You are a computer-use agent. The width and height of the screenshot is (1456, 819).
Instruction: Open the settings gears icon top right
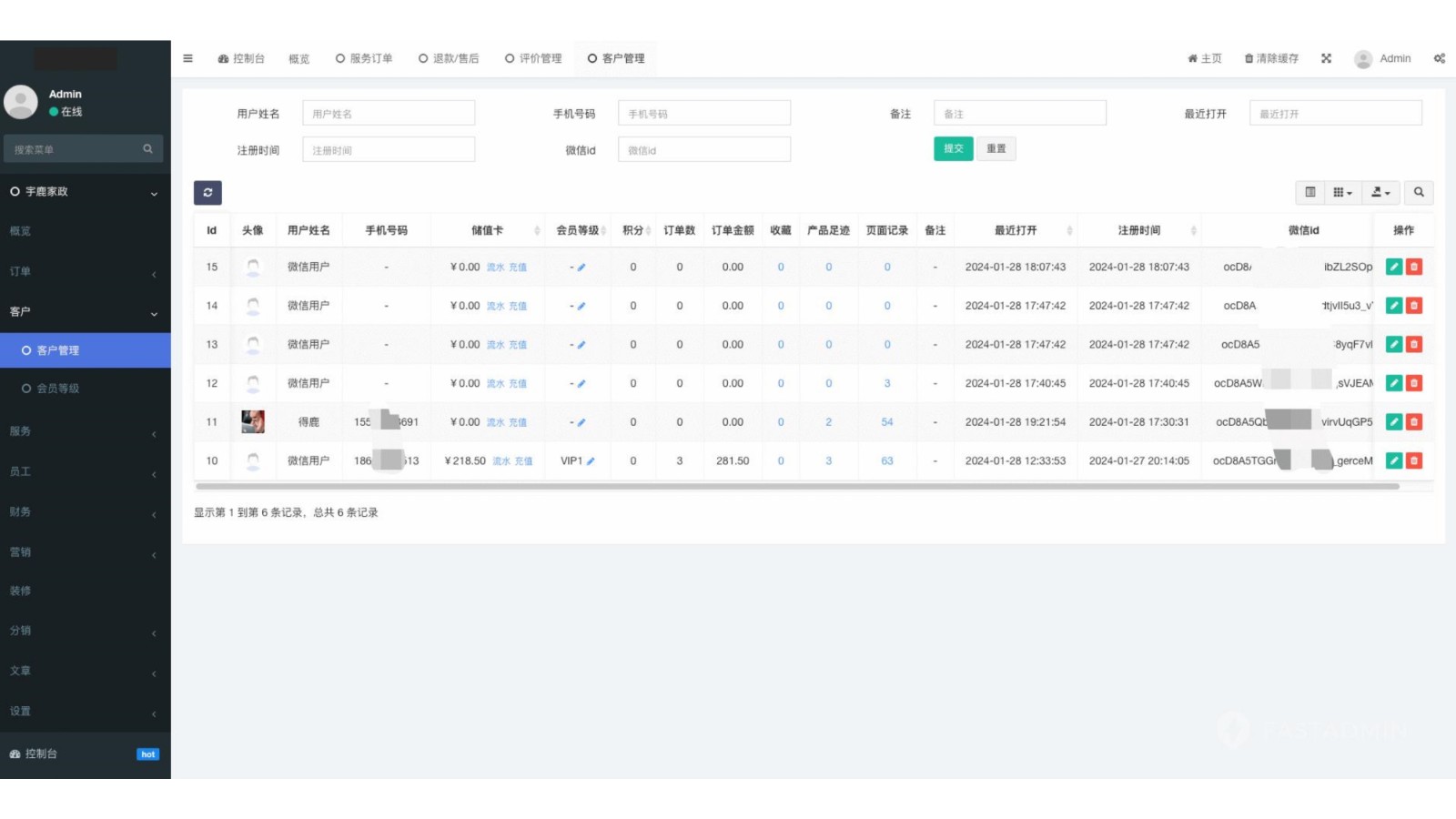coord(1440,58)
